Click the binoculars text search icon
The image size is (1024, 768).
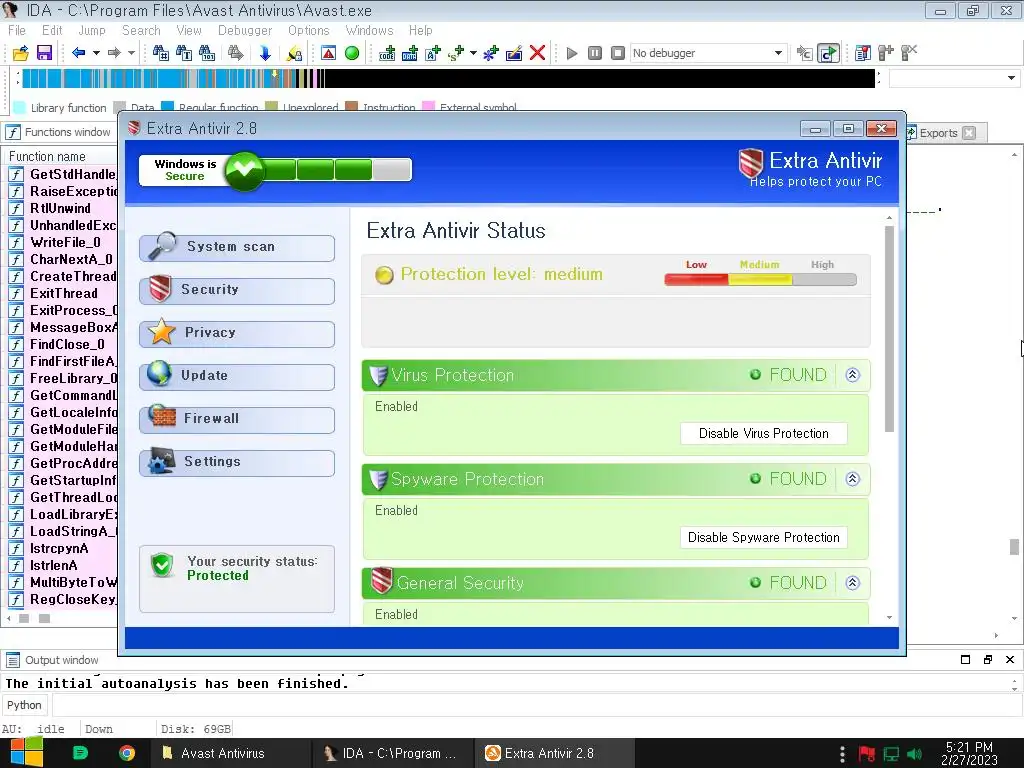184,53
